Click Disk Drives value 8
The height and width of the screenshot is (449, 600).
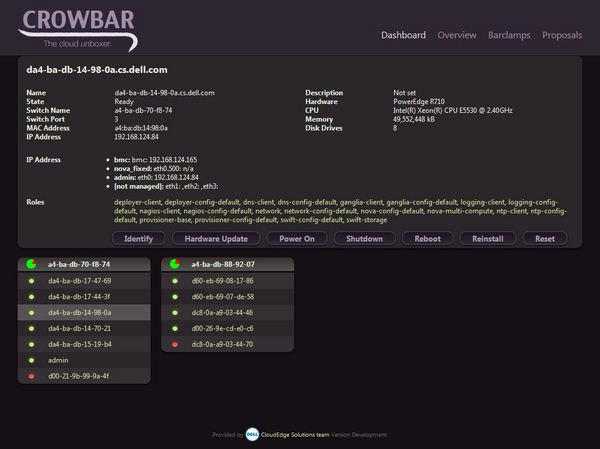click(x=395, y=128)
